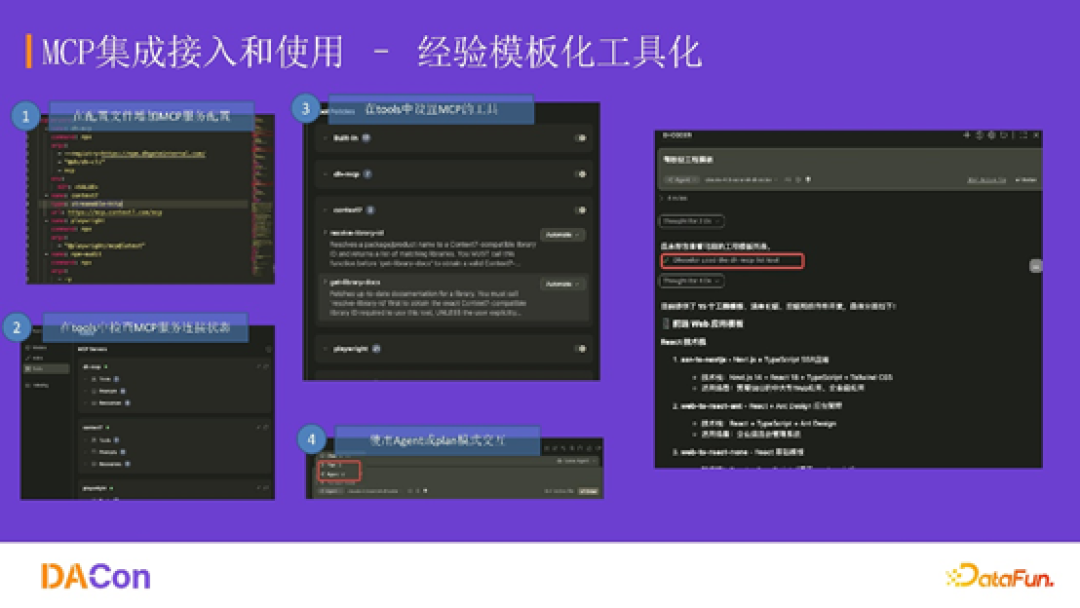Viewport: 1080px width, 608px height.
Task: Click the icon beside MCP Servers heading
Action: coord(268,349)
